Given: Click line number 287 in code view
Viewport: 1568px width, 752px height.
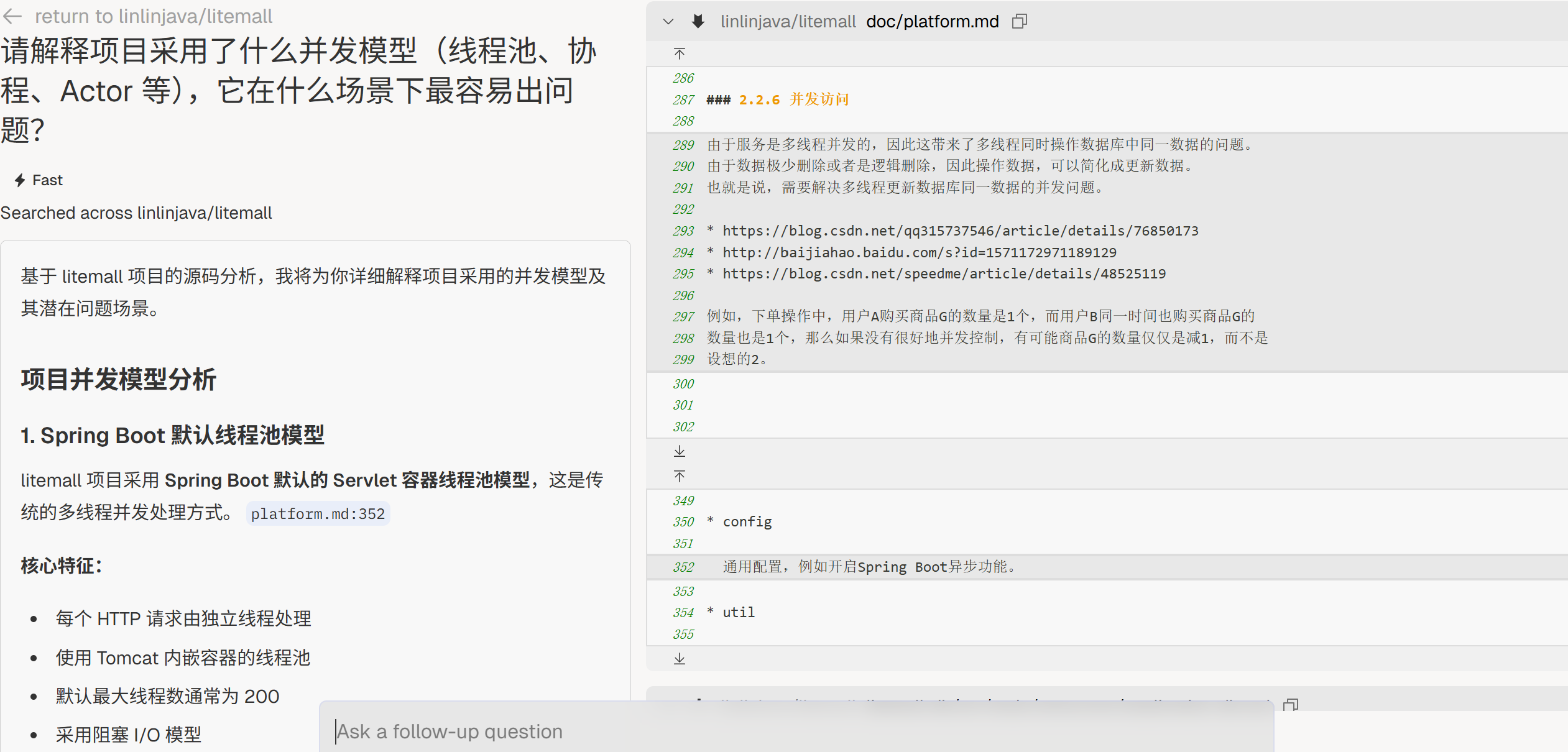Looking at the screenshot, I should coord(683,99).
